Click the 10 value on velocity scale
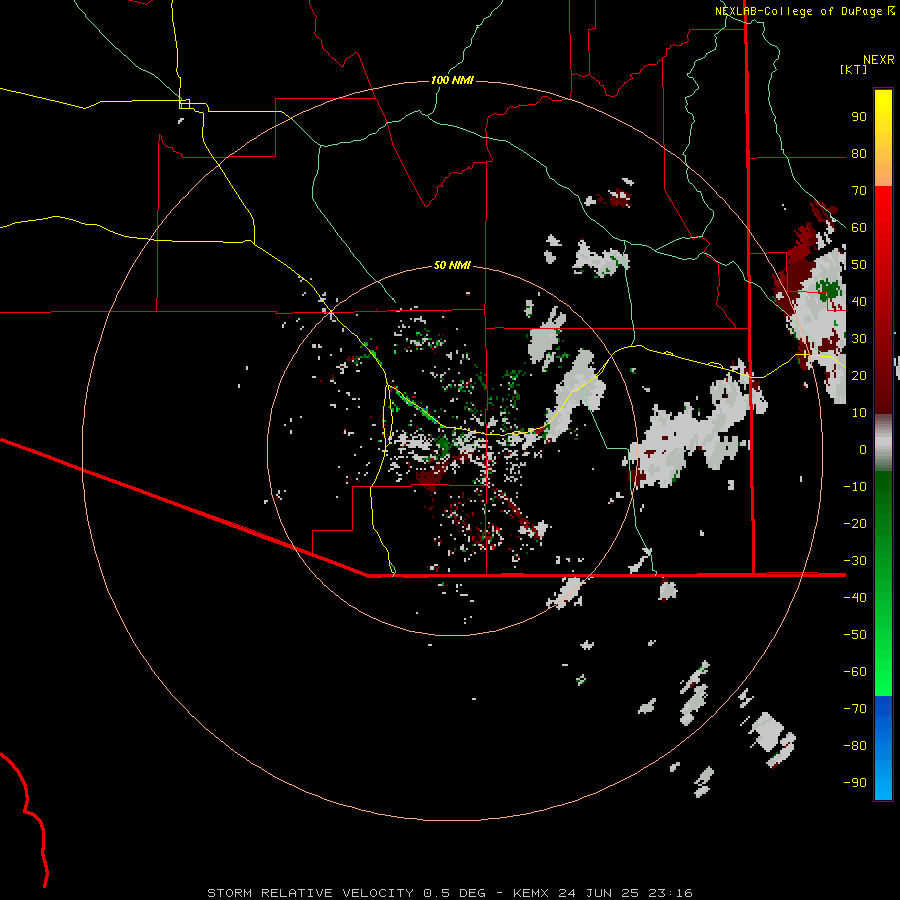This screenshot has height=900, width=900. pos(859,413)
